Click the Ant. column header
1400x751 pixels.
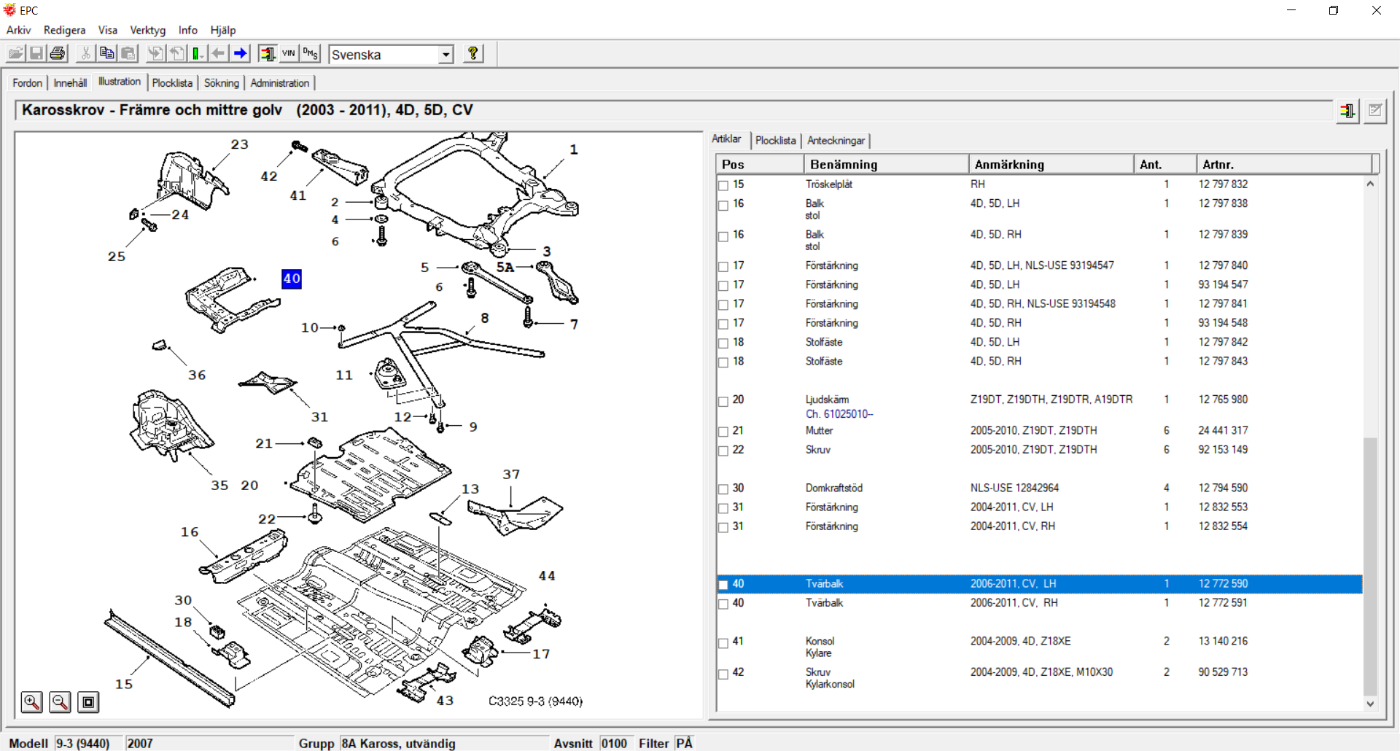(x=1166, y=164)
